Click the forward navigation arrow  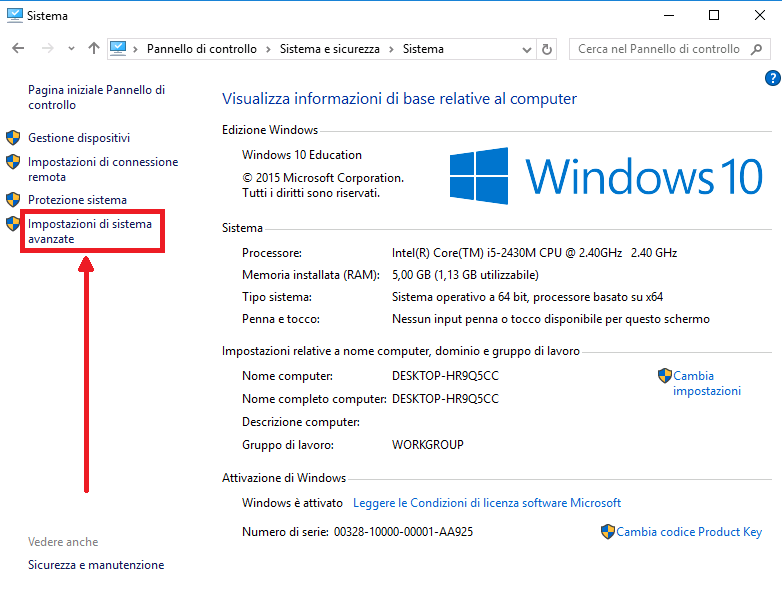point(47,48)
